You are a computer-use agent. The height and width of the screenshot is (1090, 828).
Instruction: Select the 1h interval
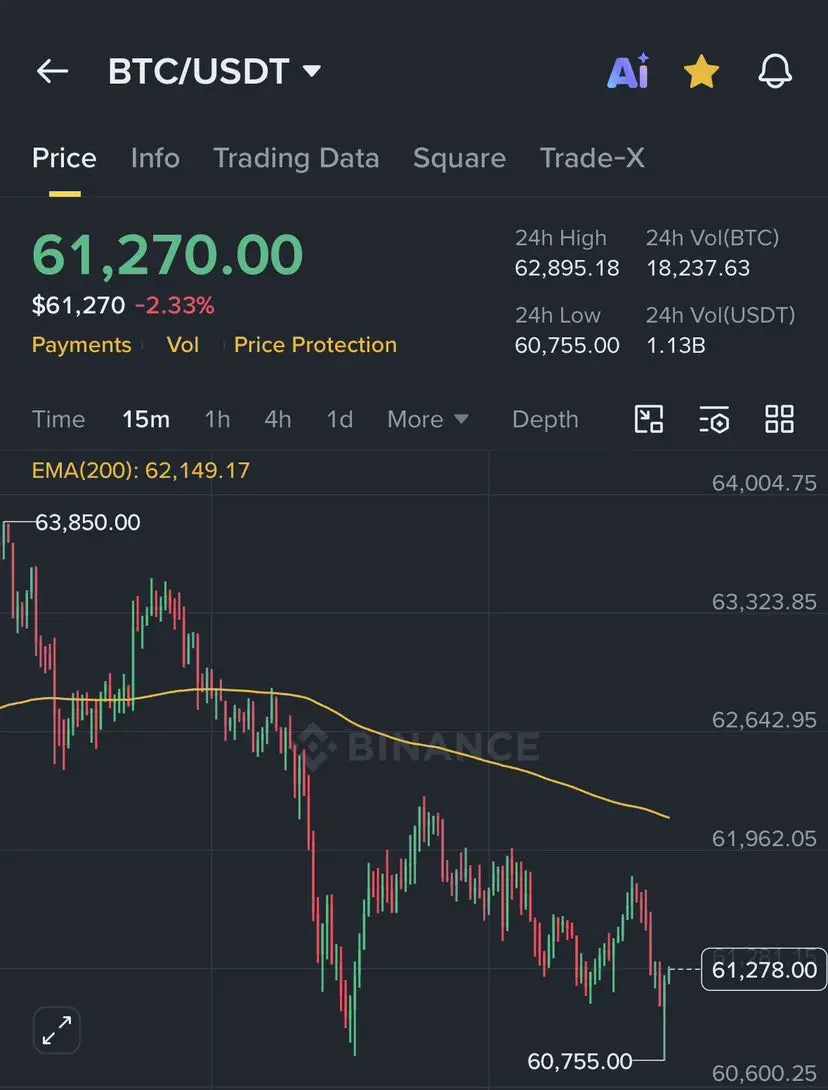point(217,419)
